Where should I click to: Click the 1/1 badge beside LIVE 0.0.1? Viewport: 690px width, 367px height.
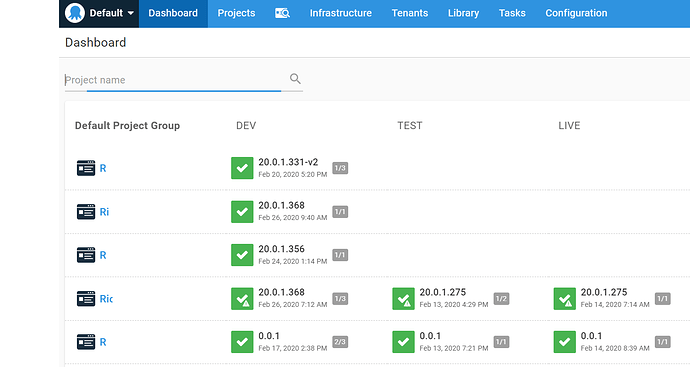pos(662,341)
